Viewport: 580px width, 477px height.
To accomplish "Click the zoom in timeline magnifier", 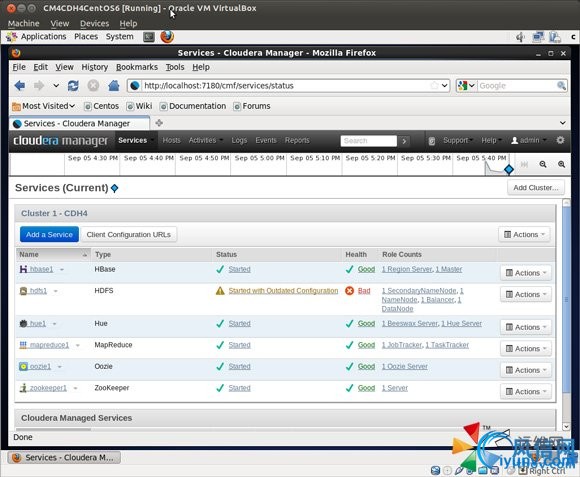I will (x=561, y=164).
